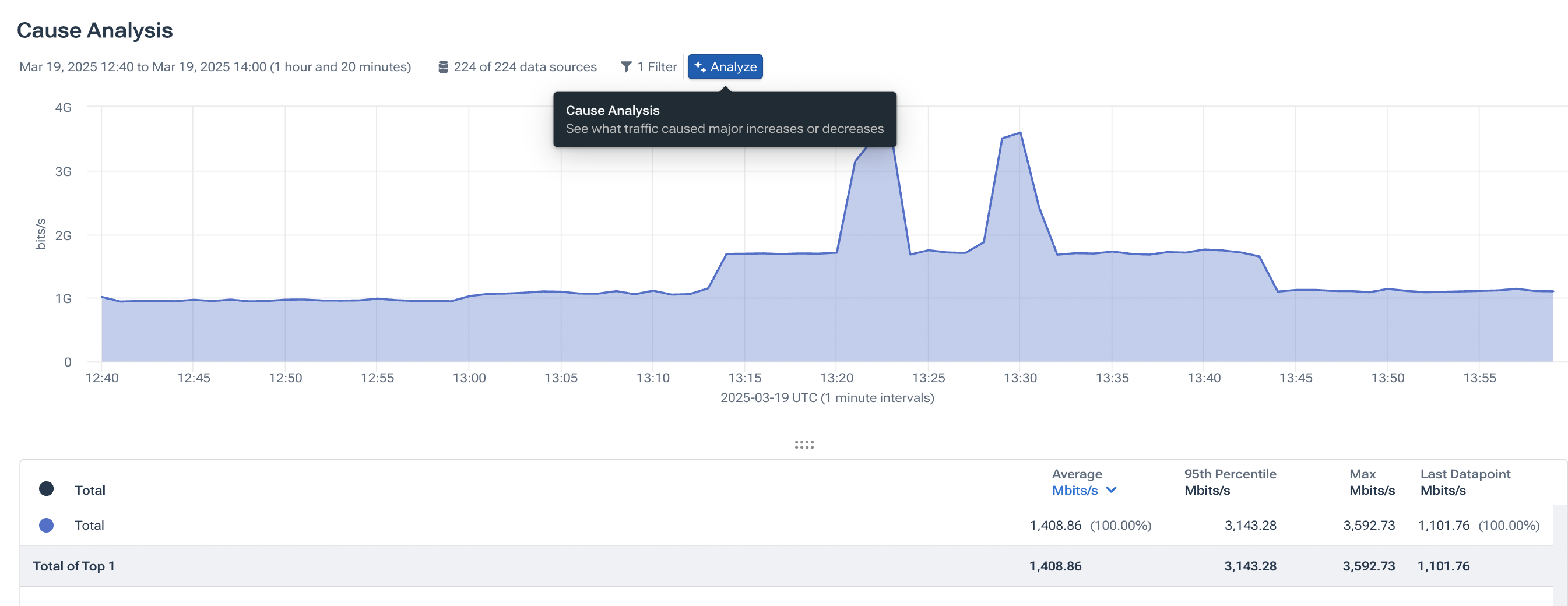Image resolution: width=1568 pixels, height=606 pixels.
Task: Click the blue Total row color dot
Action: [x=46, y=525]
